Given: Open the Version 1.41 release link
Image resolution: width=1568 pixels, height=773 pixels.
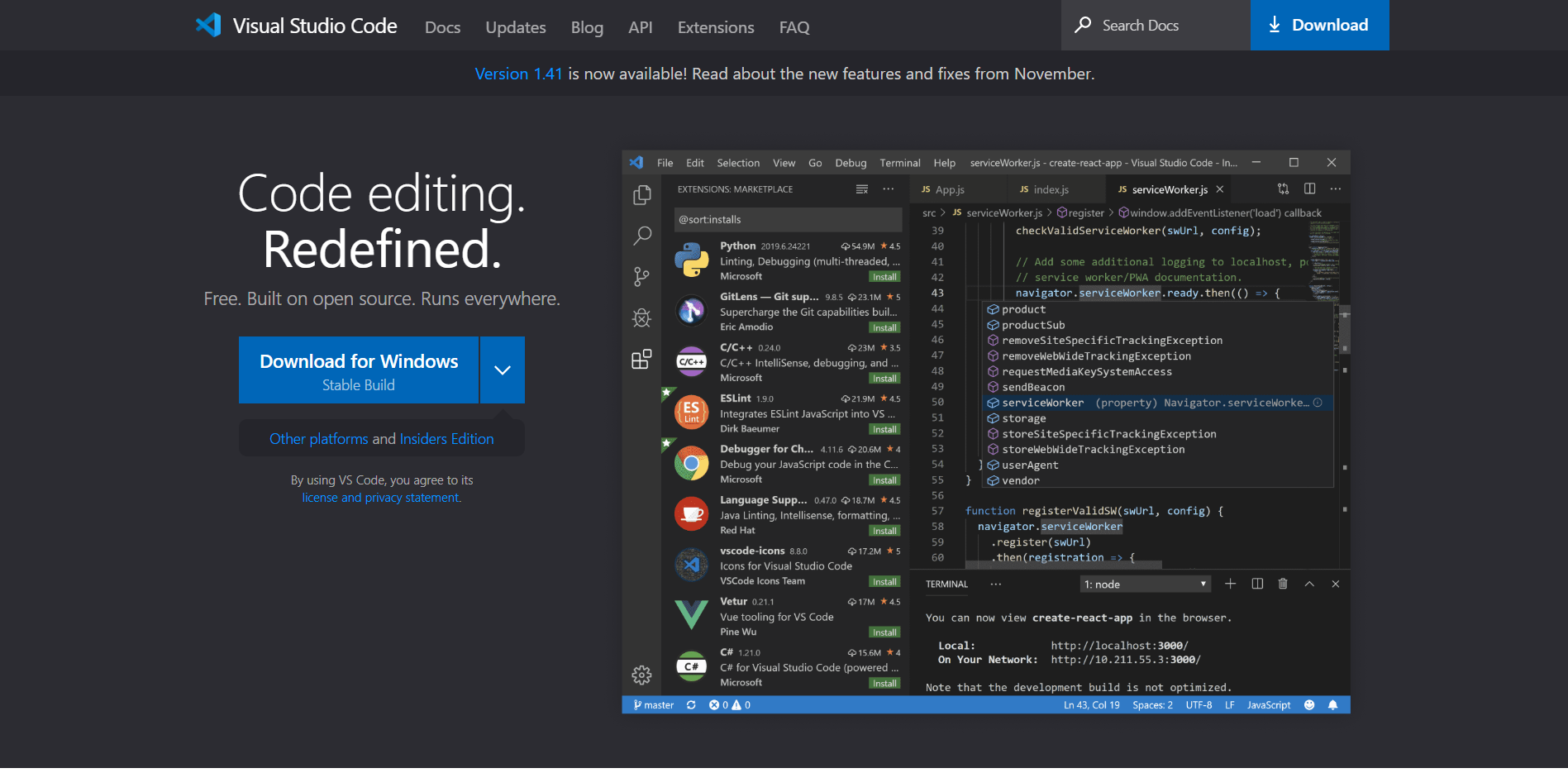Looking at the screenshot, I should pos(518,74).
